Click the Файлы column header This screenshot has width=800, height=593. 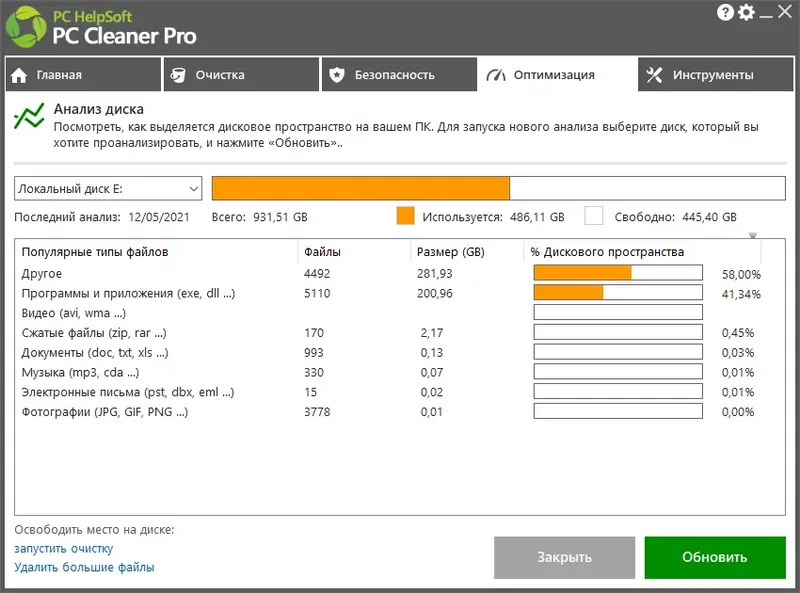pyautogui.click(x=322, y=252)
